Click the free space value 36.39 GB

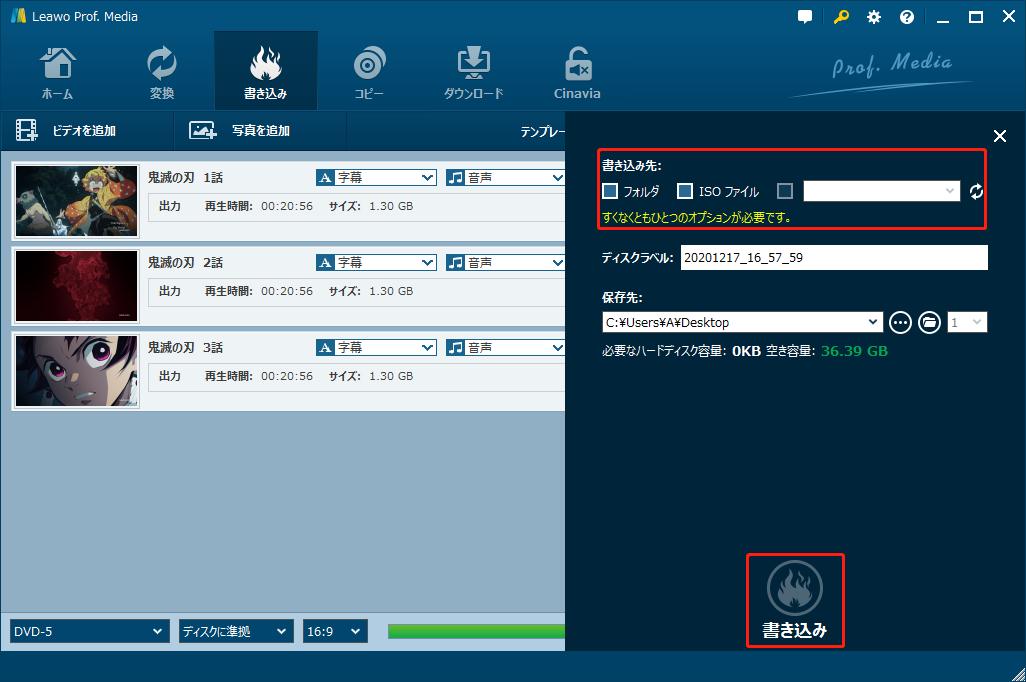point(854,351)
